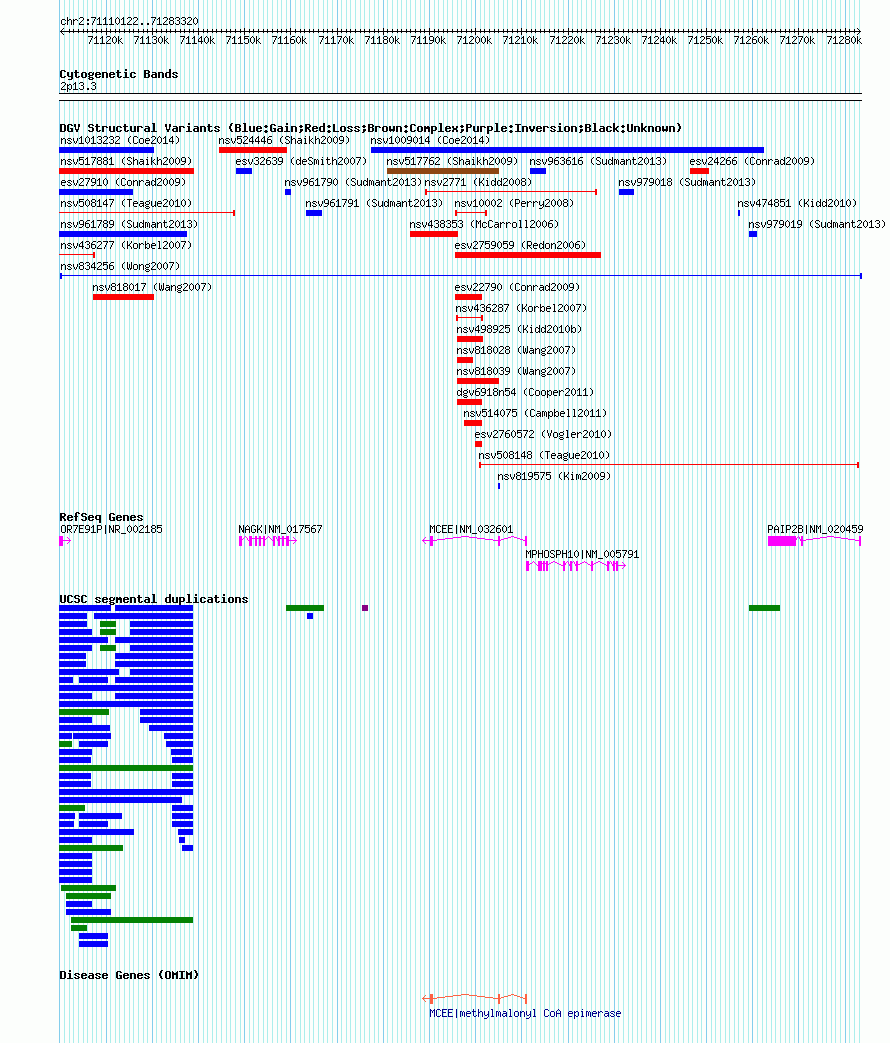
Task: Open esv22790 (Conrad2009) label
Action: tap(517, 287)
